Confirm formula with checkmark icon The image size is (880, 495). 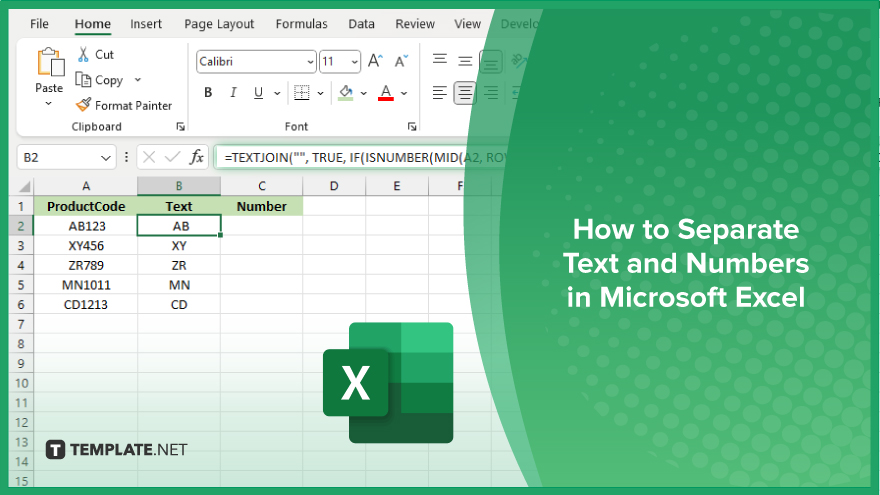(x=172, y=157)
